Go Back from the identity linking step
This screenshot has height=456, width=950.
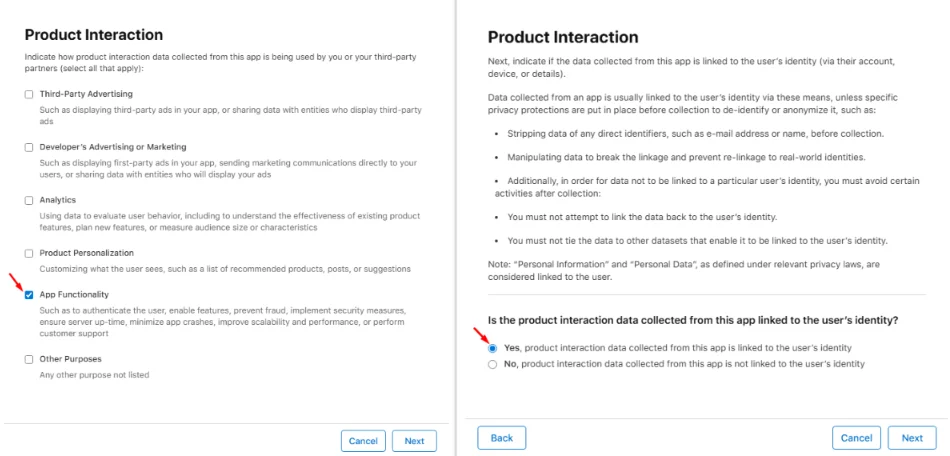pyautogui.click(x=502, y=438)
